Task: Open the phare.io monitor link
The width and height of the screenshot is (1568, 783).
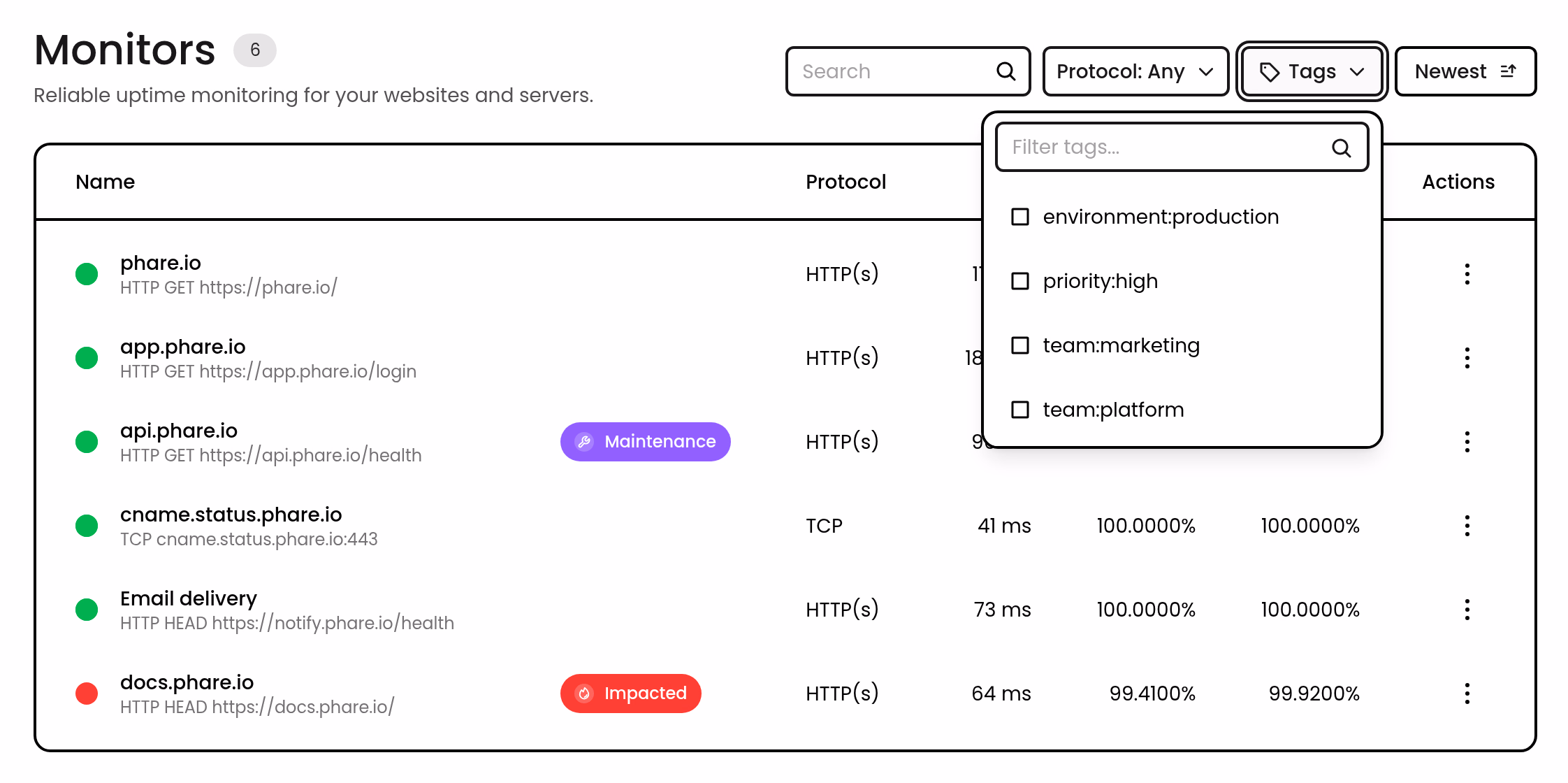Action: coord(161,263)
